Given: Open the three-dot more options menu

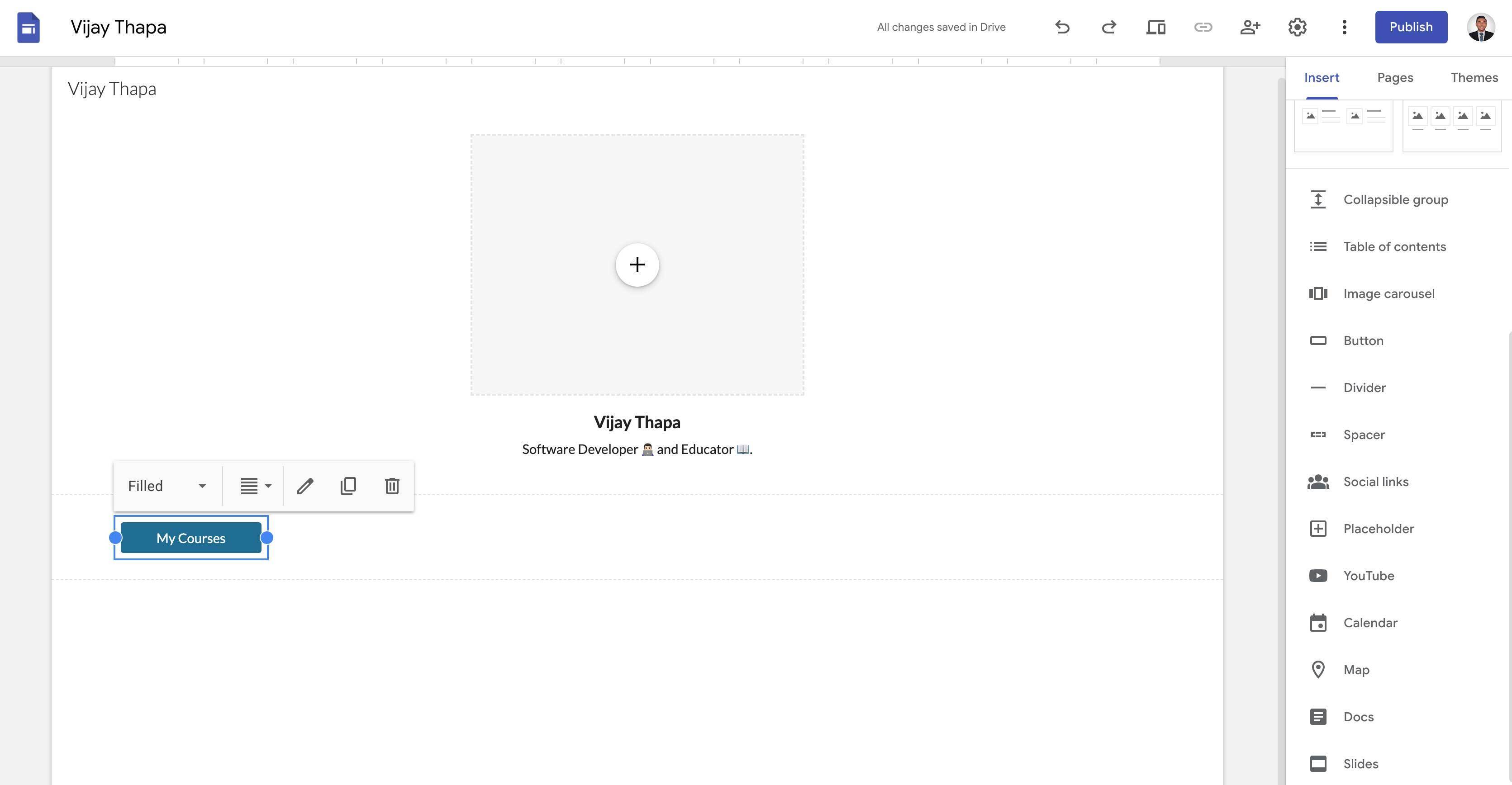Looking at the screenshot, I should (1344, 27).
